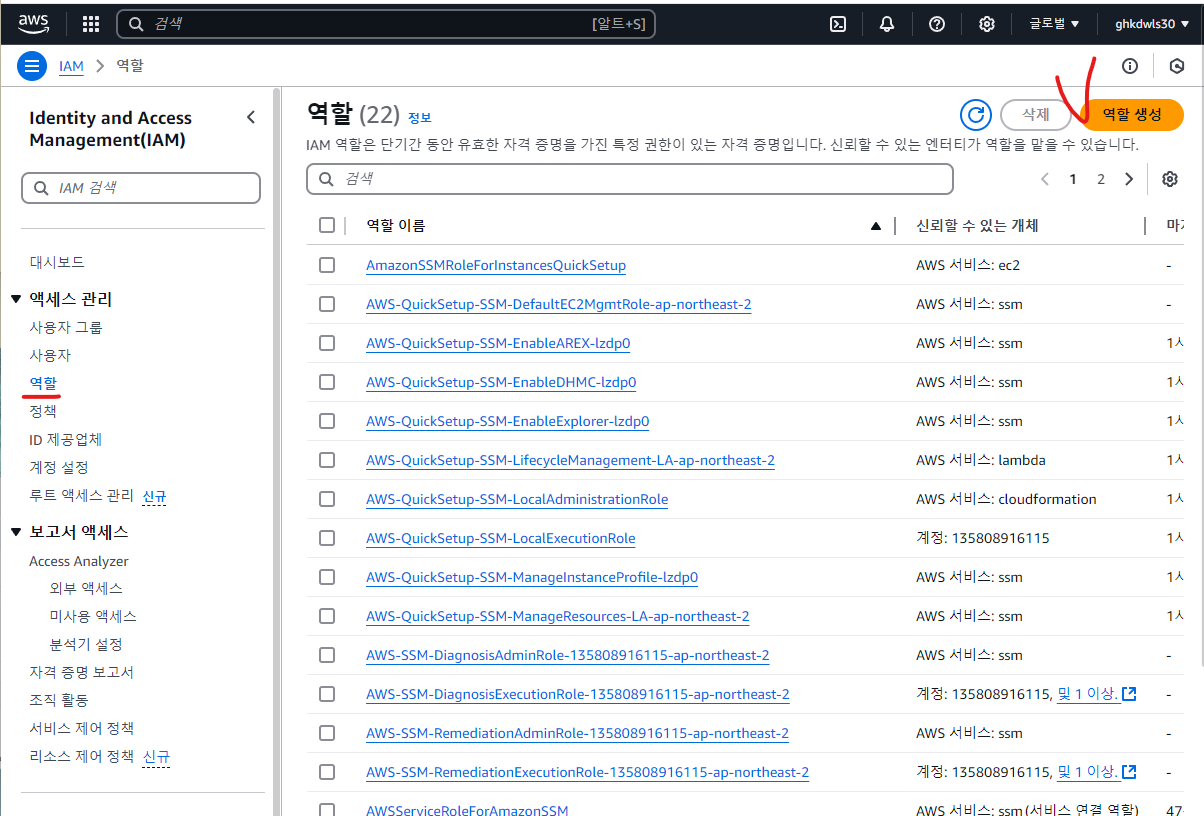
Task: Collapse the 액세스 관리 section
Action: (x=16, y=299)
